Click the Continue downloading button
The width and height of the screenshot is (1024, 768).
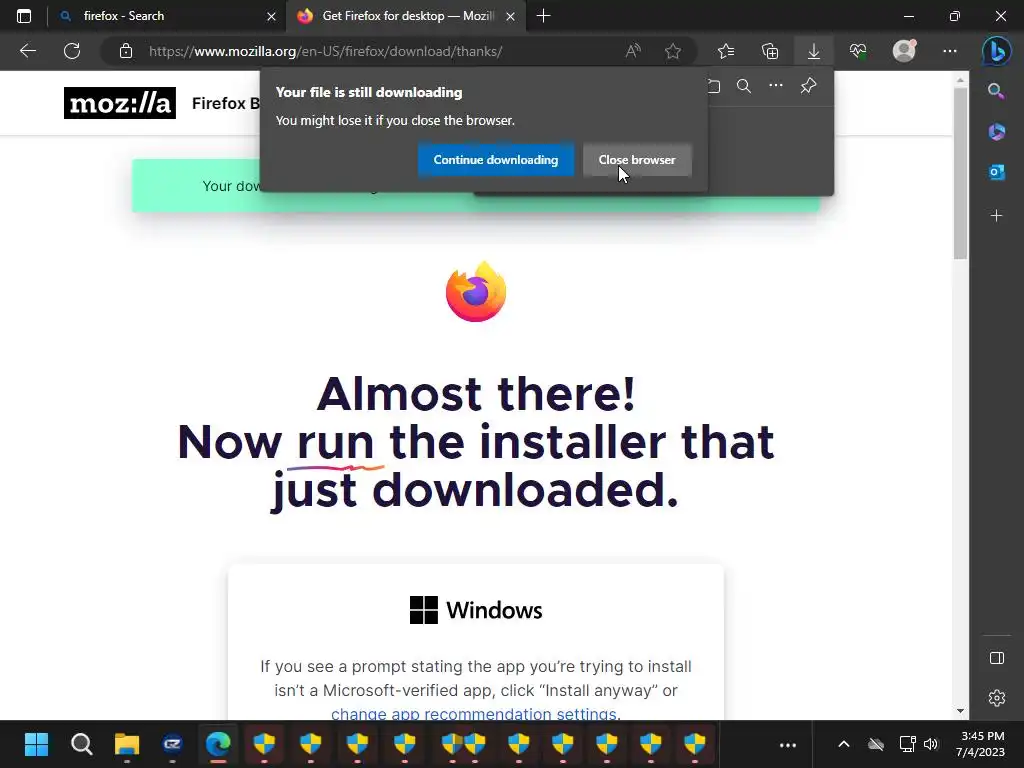point(496,160)
